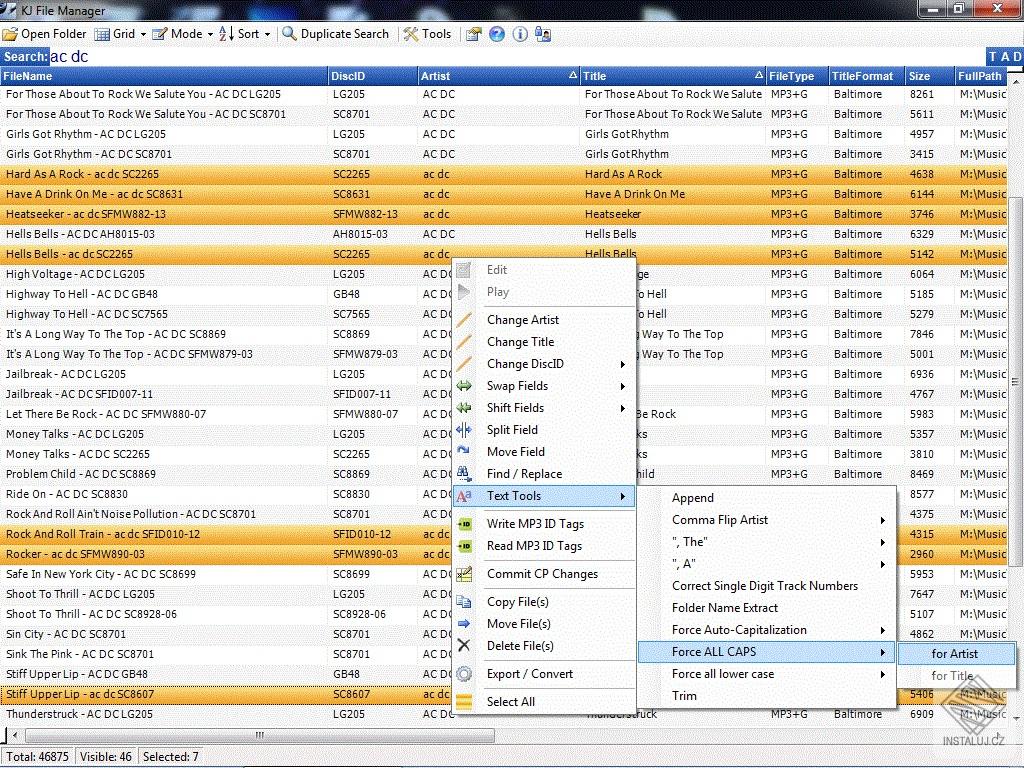Screen dimensions: 1024x768
Task: Toggle the T search filter
Action: (x=994, y=57)
